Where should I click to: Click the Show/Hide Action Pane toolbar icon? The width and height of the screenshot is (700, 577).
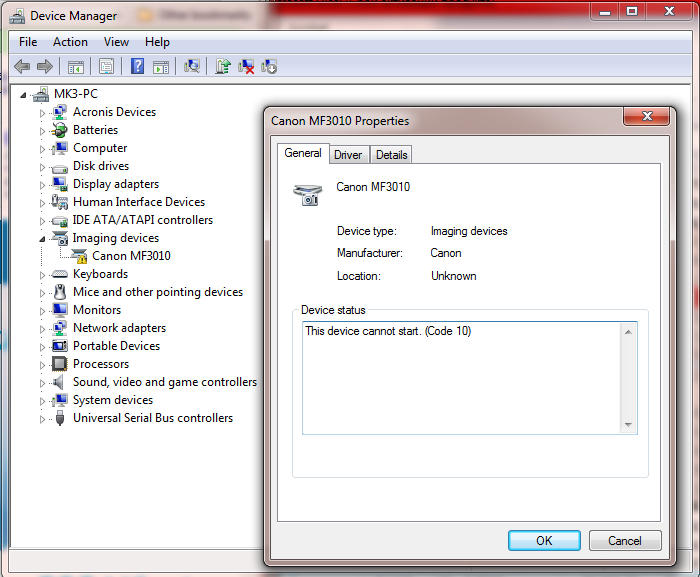tap(161, 67)
